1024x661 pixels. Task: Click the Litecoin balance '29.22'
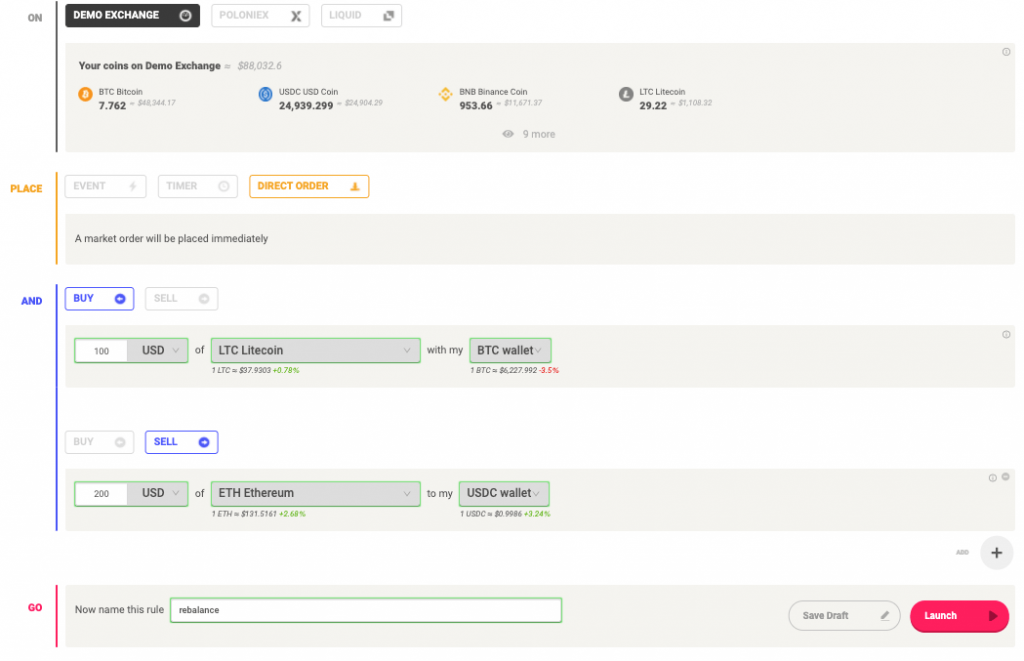point(653,106)
